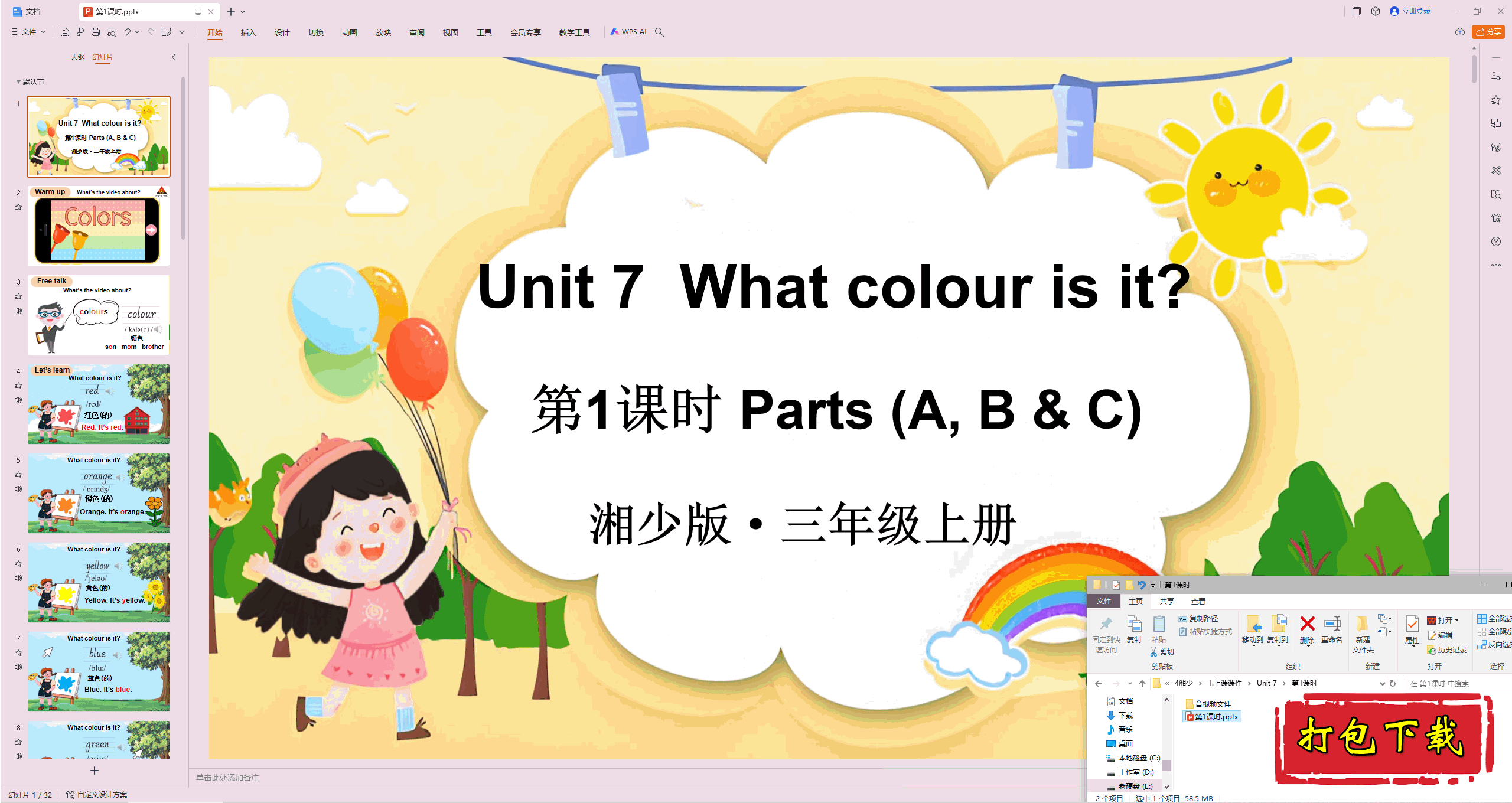
Task: Switch slide panel to 大纲 view
Action: pyautogui.click(x=77, y=57)
